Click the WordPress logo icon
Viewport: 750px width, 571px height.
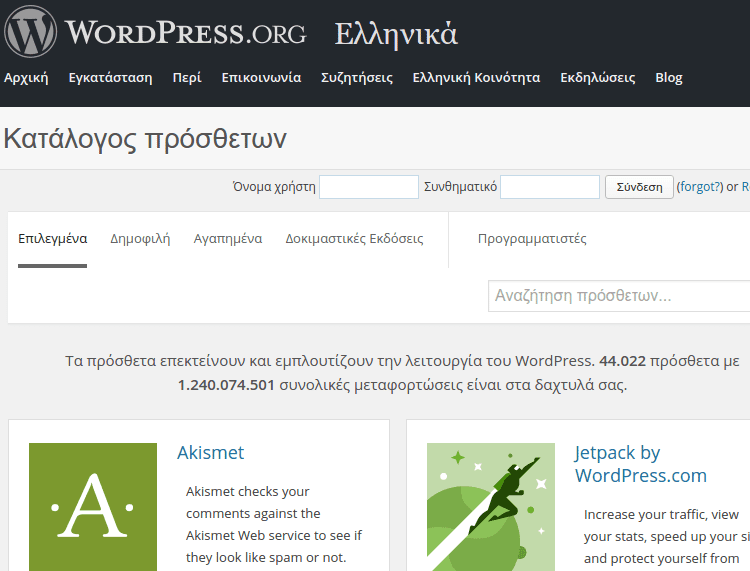click(x=30, y=32)
